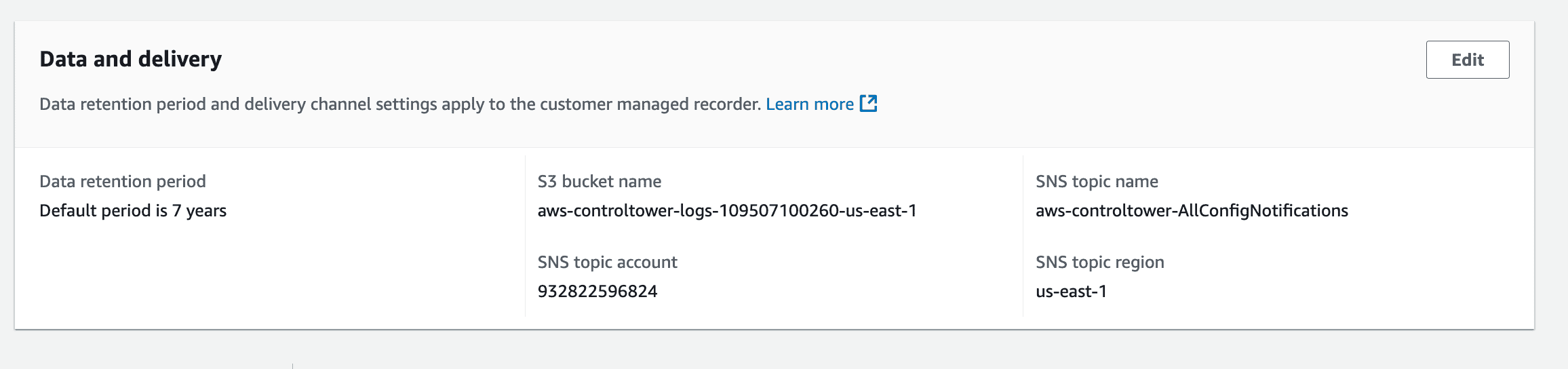
Task: Click the customer managed recorder description text
Action: pyautogui.click(x=400, y=104)
